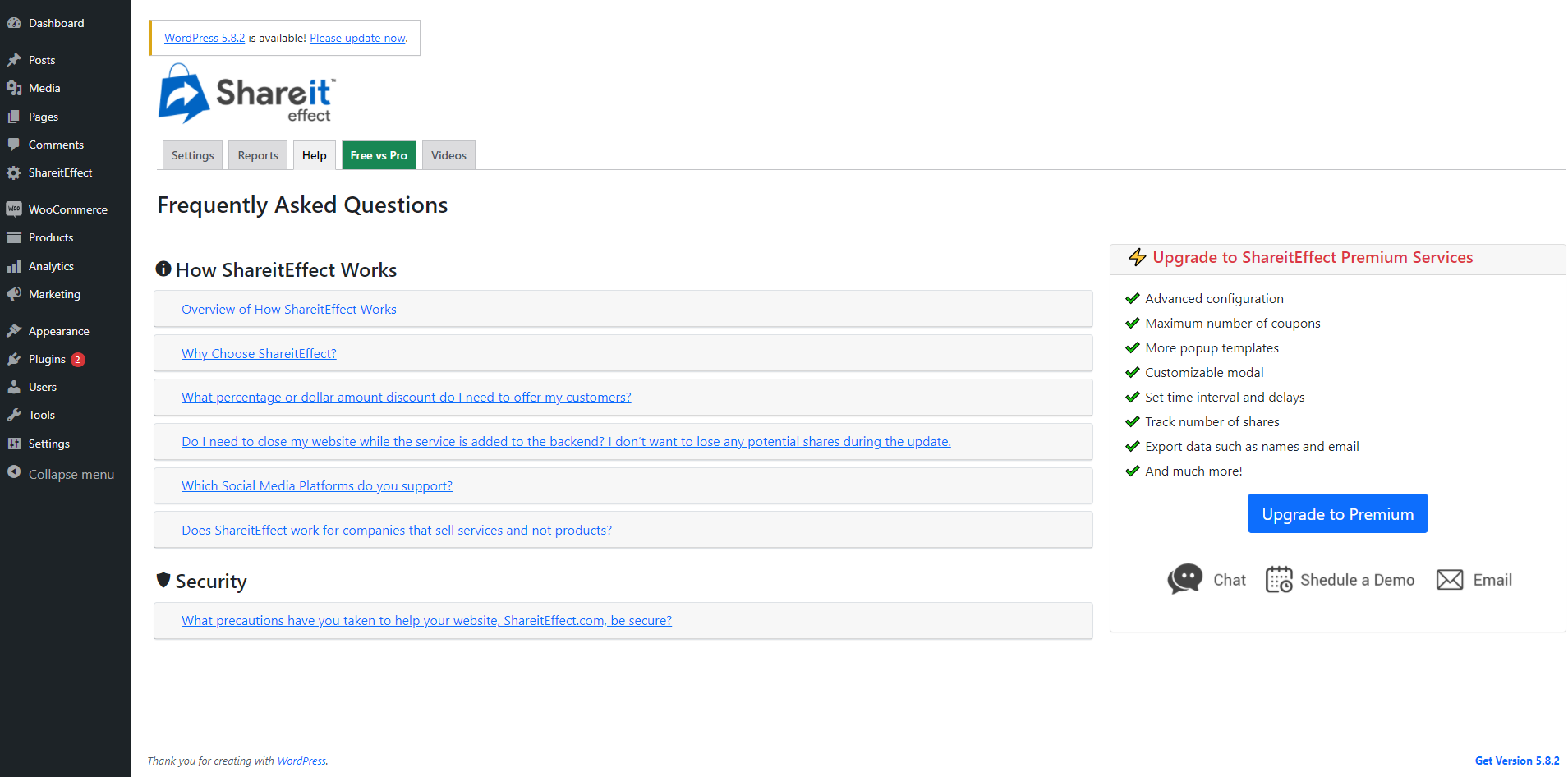
Task: Click the WooCommerce logo icon
Action: [x=14, y=209]
